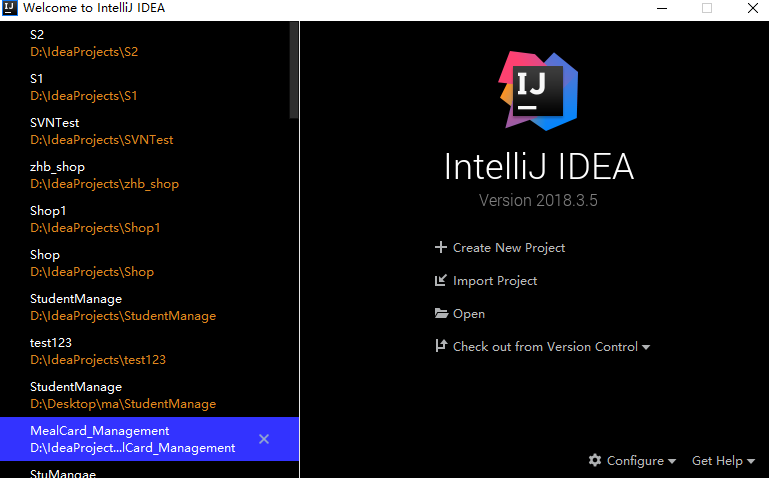769x478 pixels.
Task: Click the Import Project link
Action: (495, 280)
